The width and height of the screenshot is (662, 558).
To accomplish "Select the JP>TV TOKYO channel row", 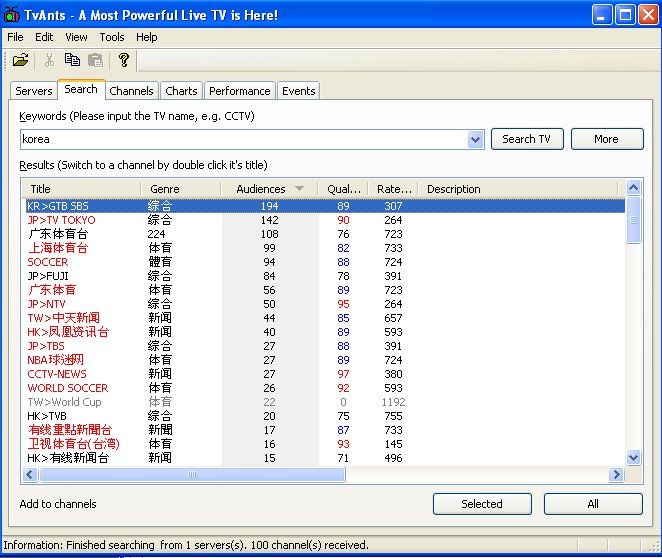I will click(325, 220).
